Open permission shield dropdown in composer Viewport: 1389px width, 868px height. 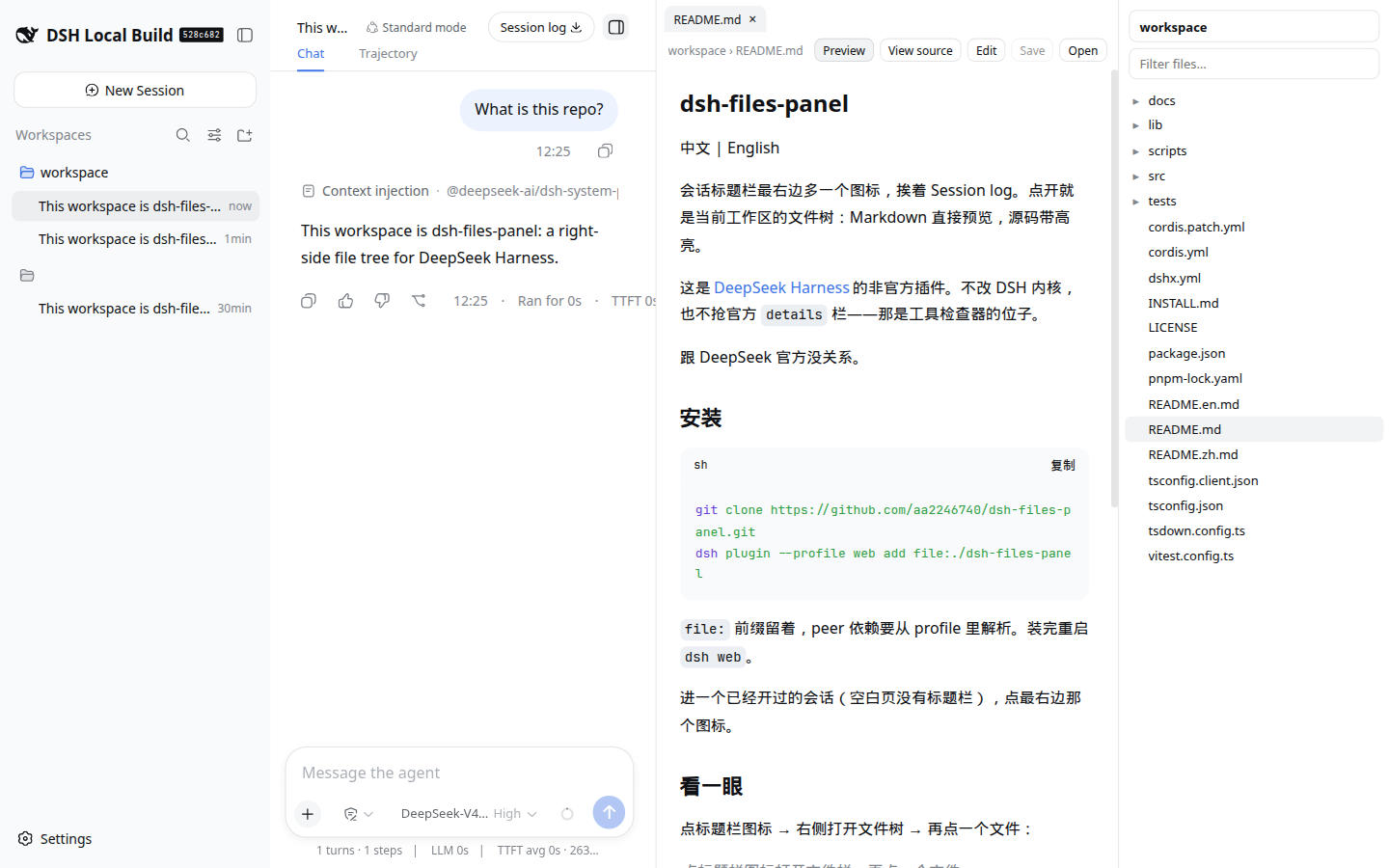click(358, 814)
